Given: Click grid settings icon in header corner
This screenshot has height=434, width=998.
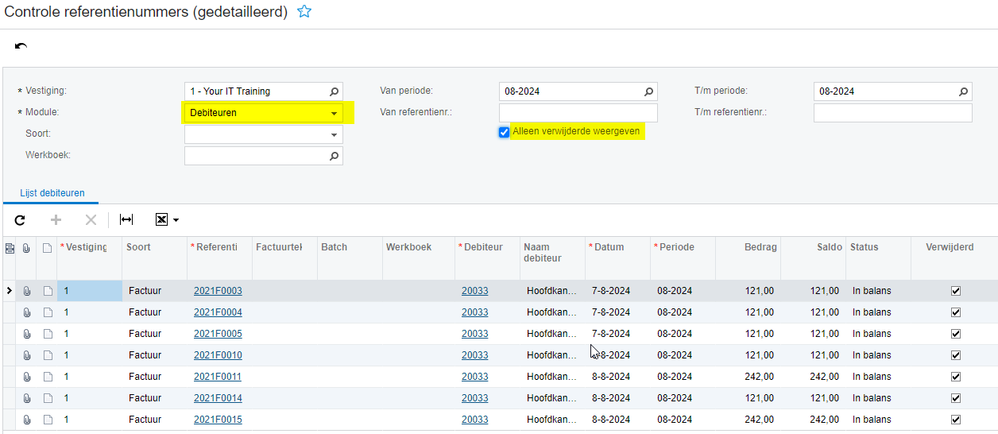Looking at the screenshot, I should point(9,248).
